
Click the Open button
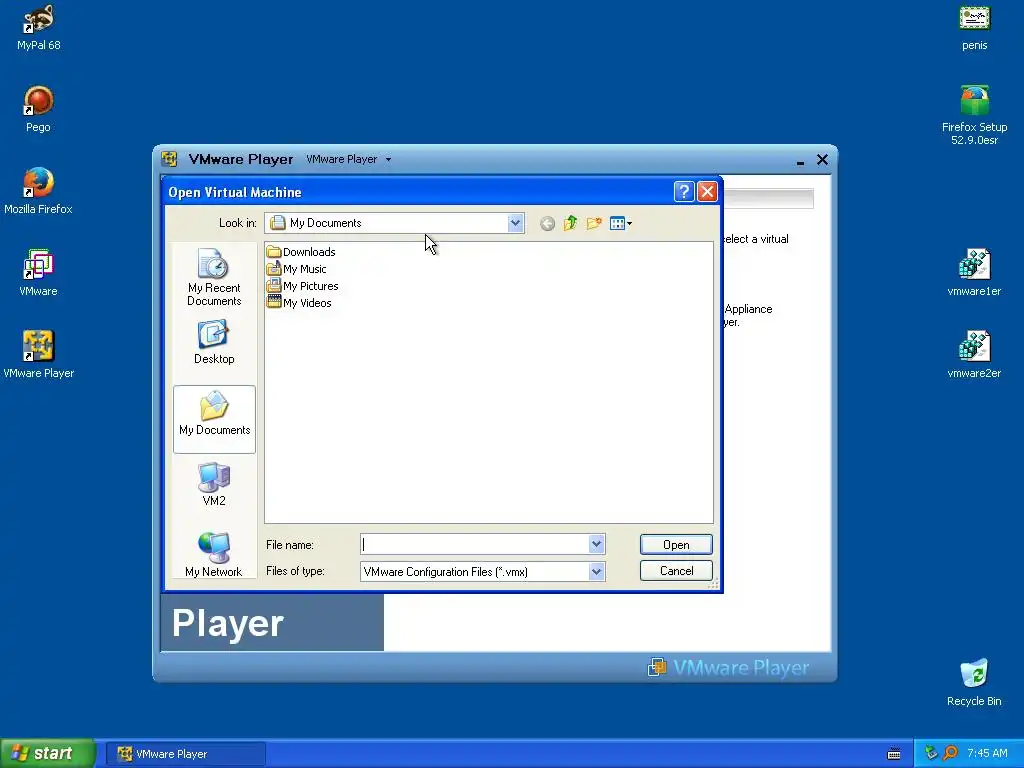[676, 545]
